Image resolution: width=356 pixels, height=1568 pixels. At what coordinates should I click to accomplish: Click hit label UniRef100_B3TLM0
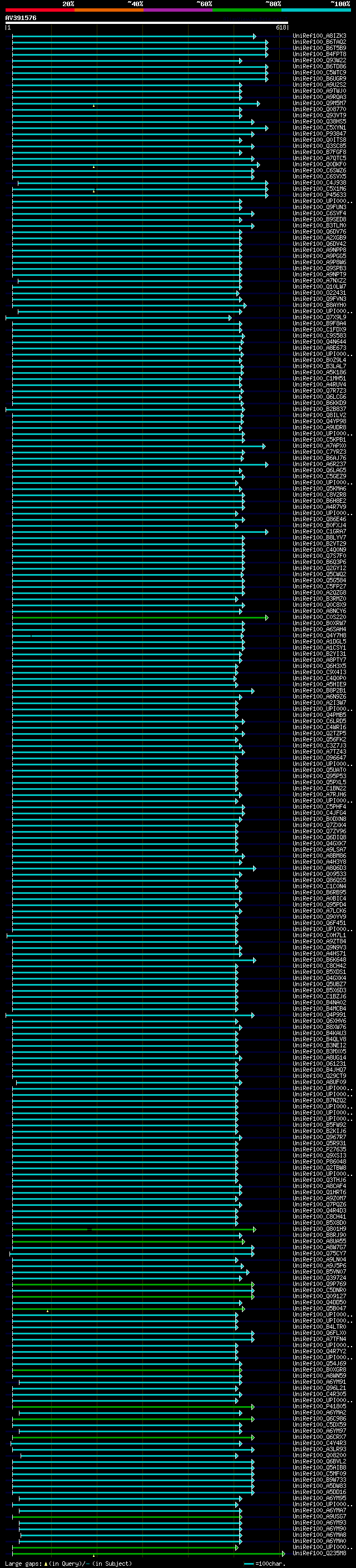(319, 225)
